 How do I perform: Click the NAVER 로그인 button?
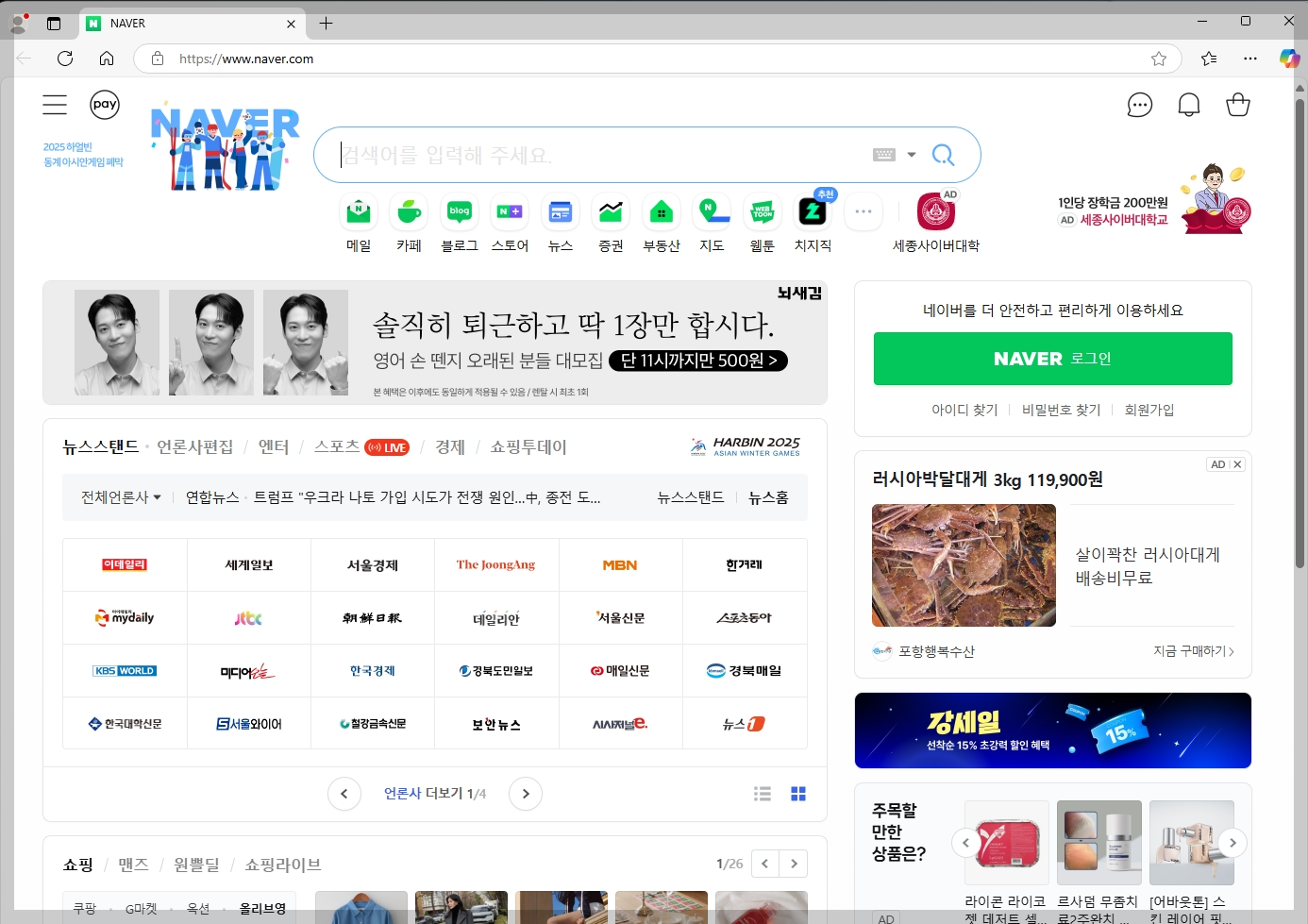1052,359
